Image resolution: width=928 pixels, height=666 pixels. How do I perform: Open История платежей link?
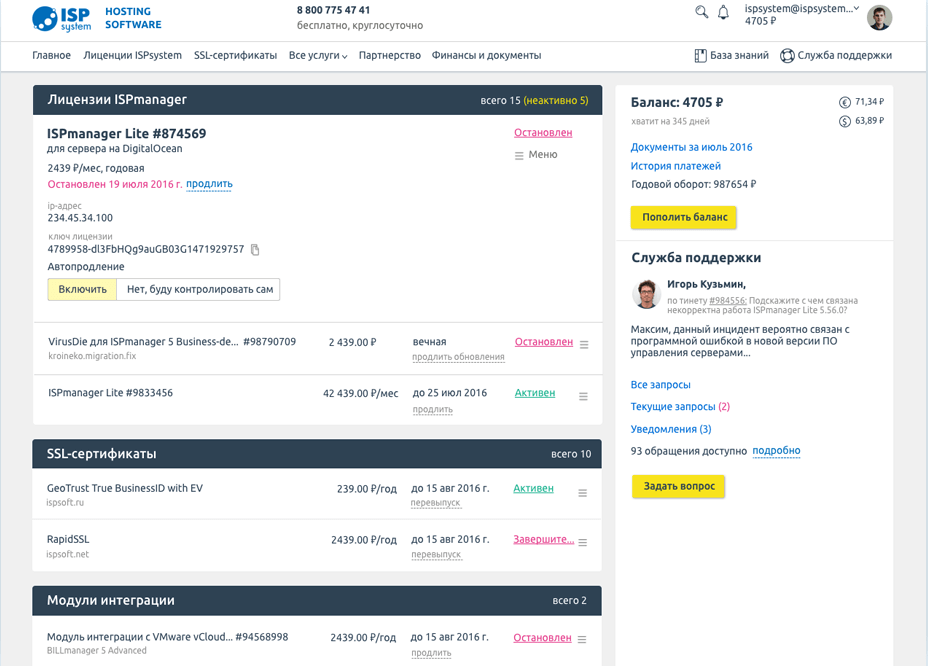(x=675, y=166)
